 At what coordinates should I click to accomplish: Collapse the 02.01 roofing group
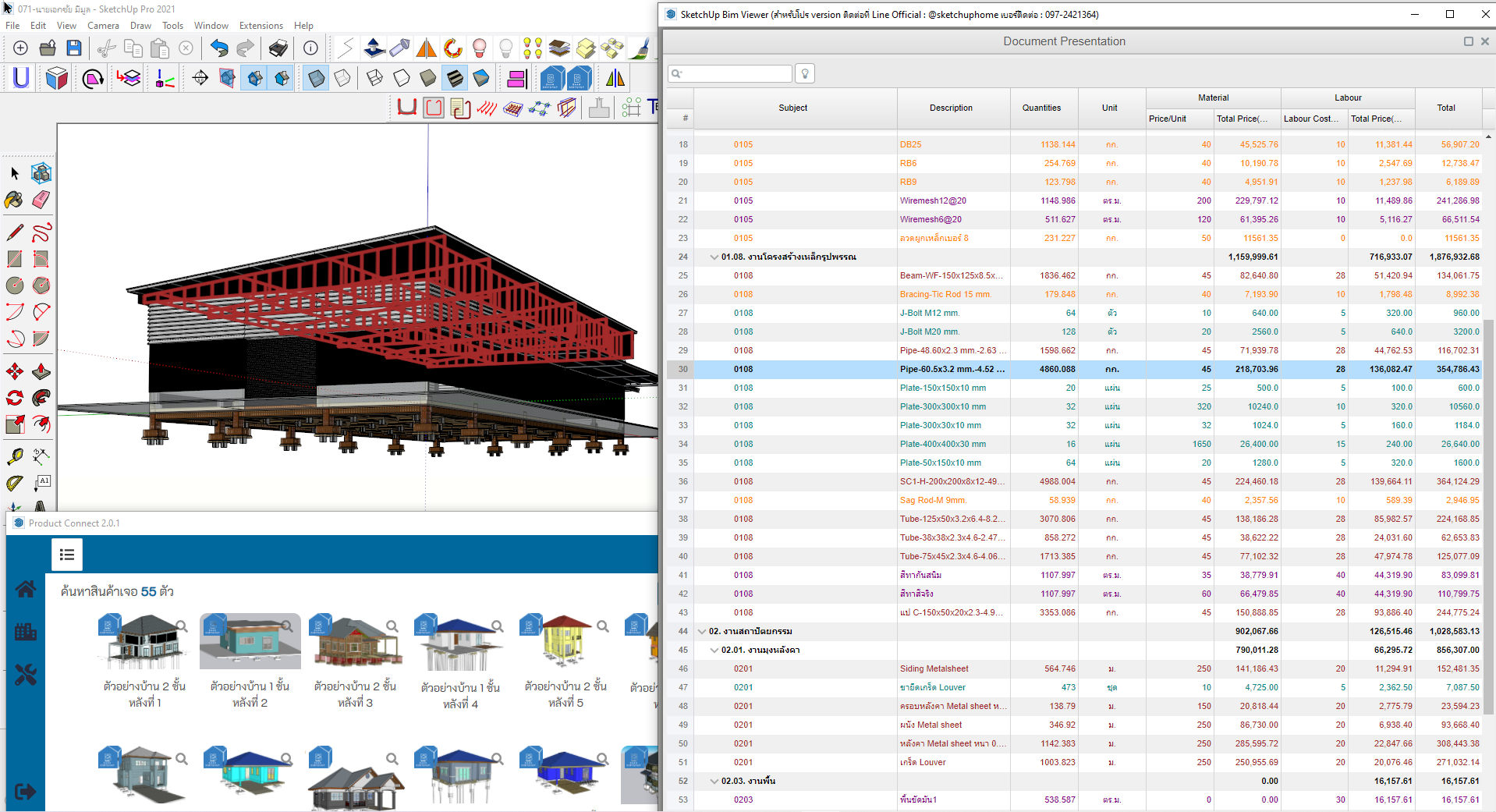[714, 650]
